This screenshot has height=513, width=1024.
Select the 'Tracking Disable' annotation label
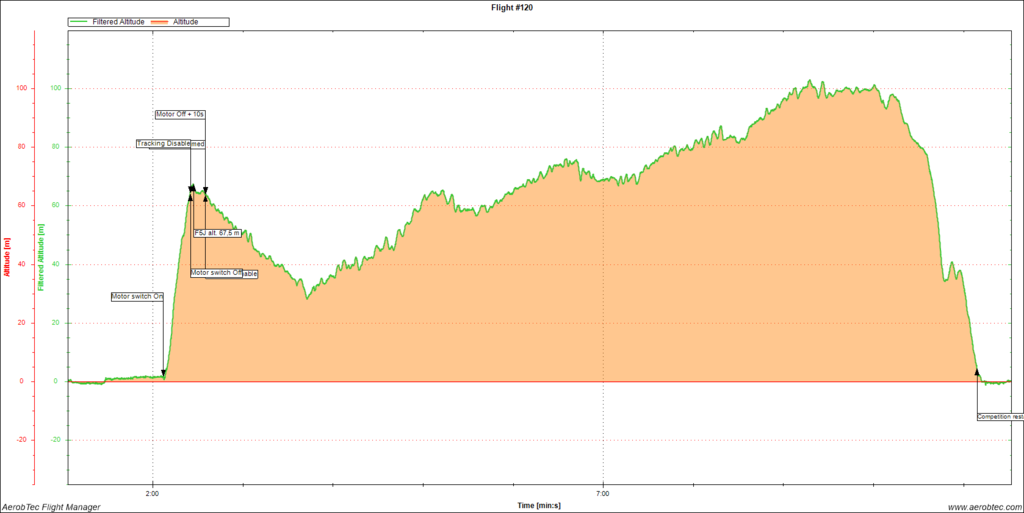coord(163,144)
